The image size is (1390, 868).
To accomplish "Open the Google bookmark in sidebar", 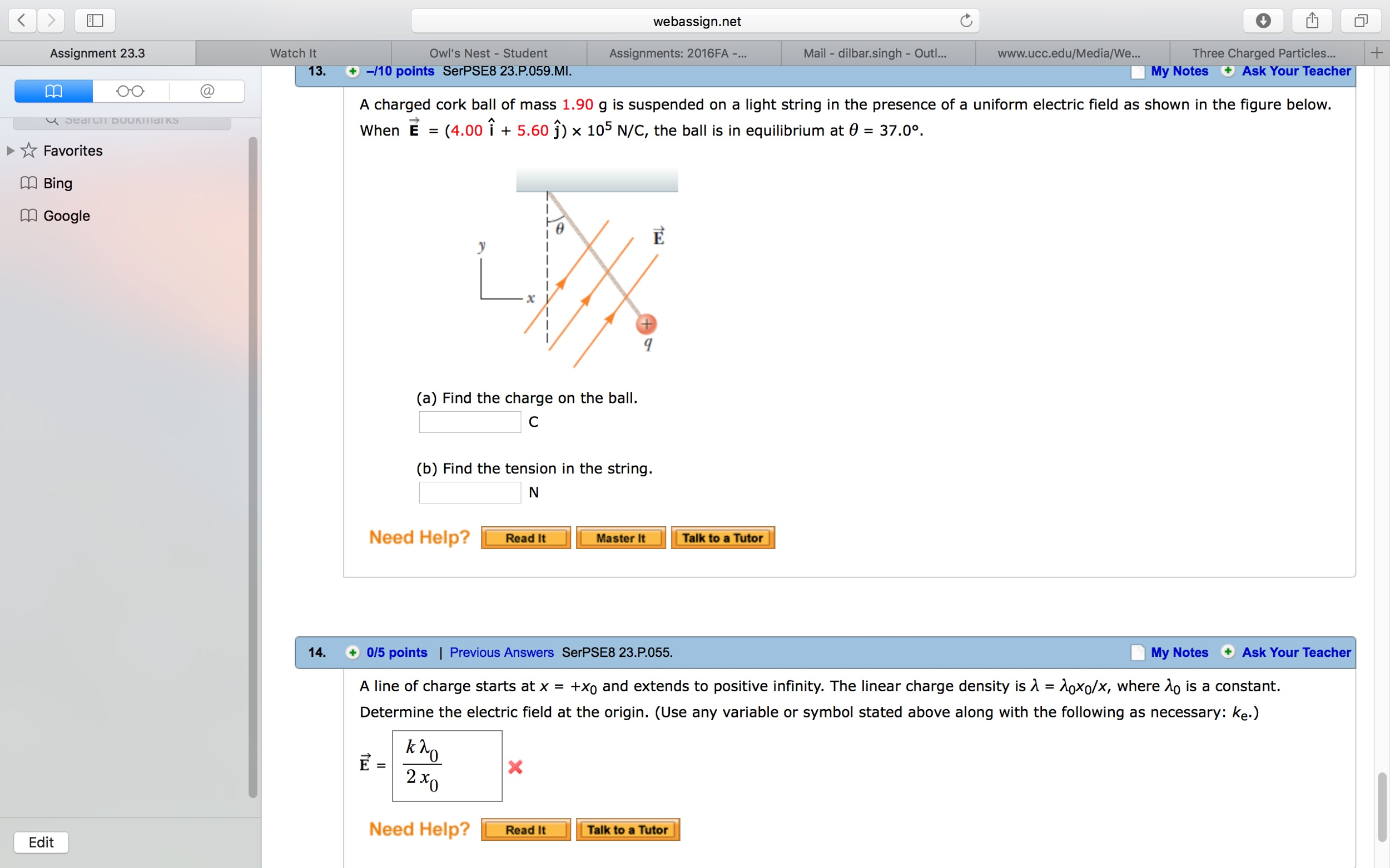I will [67, 216].
